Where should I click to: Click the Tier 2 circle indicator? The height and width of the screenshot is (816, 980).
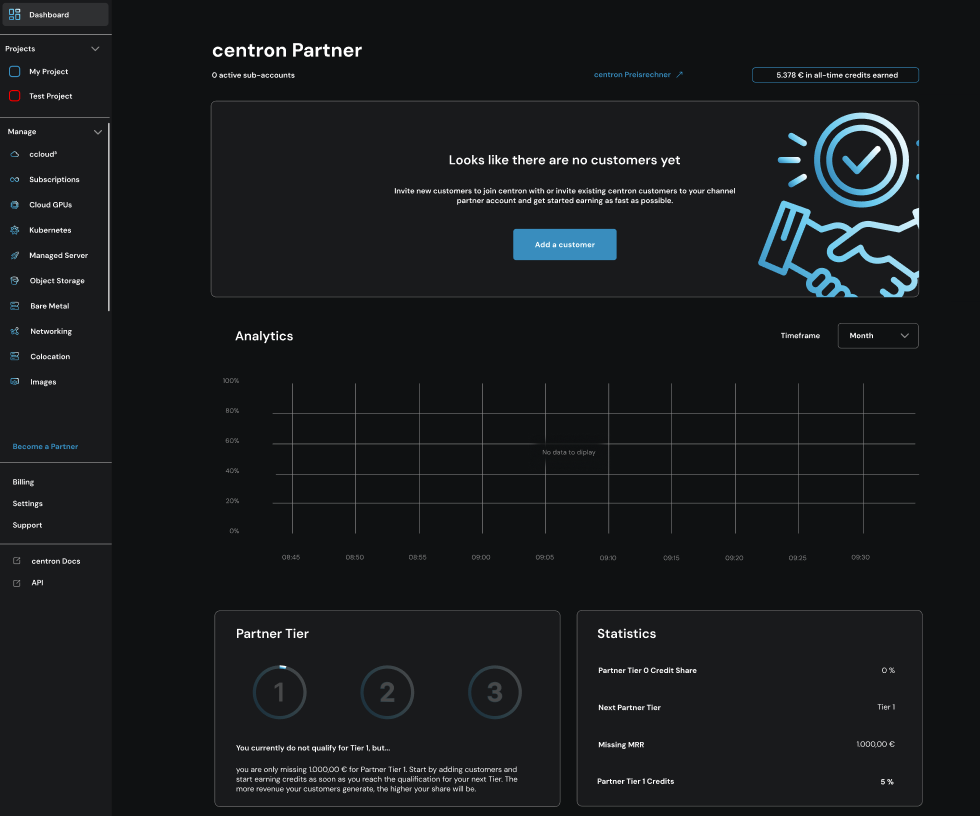pyautogui.click(x=388, y=692)
